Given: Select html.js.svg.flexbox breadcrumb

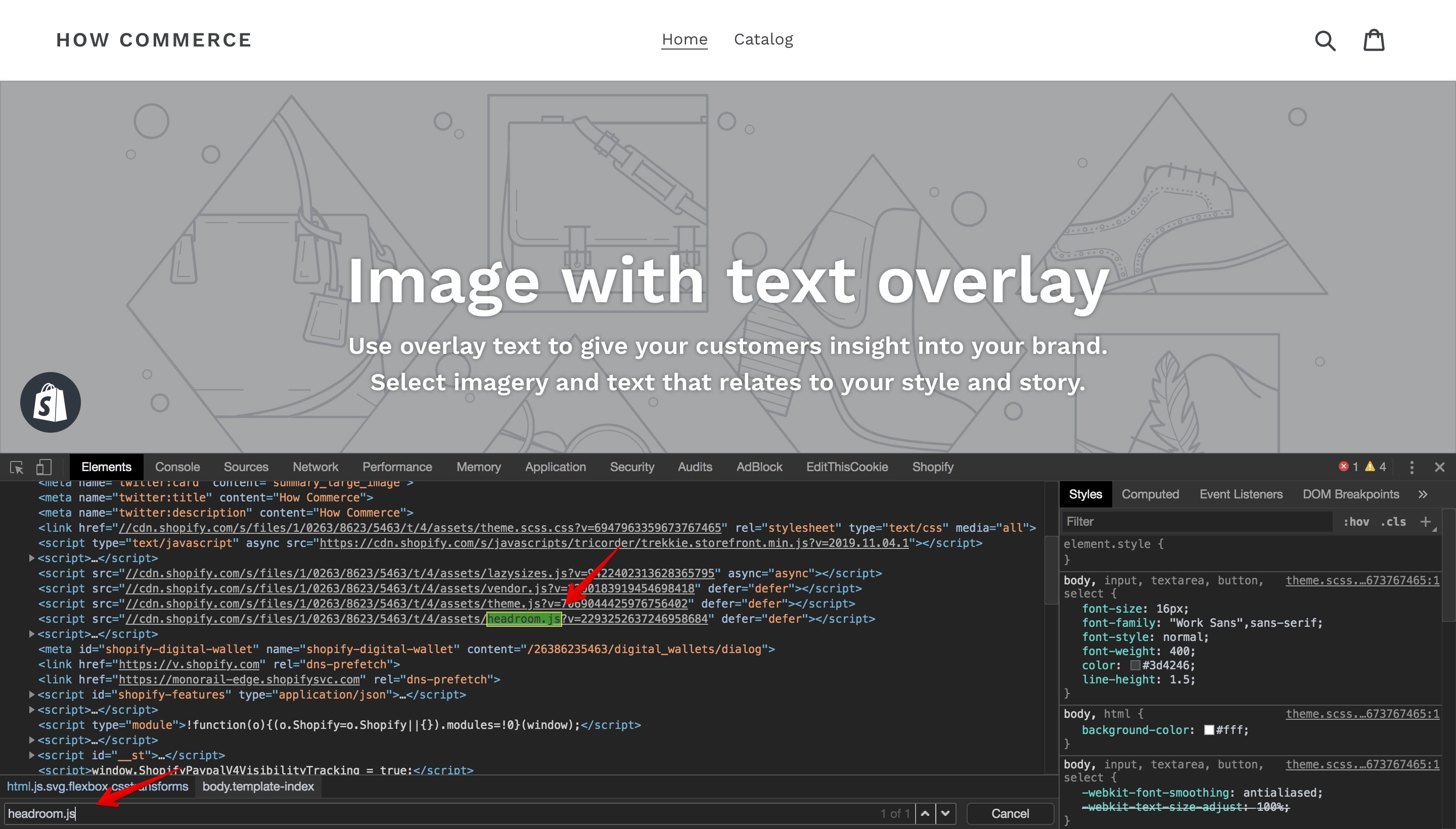Looking at the screenshot, I should (98, 787).
